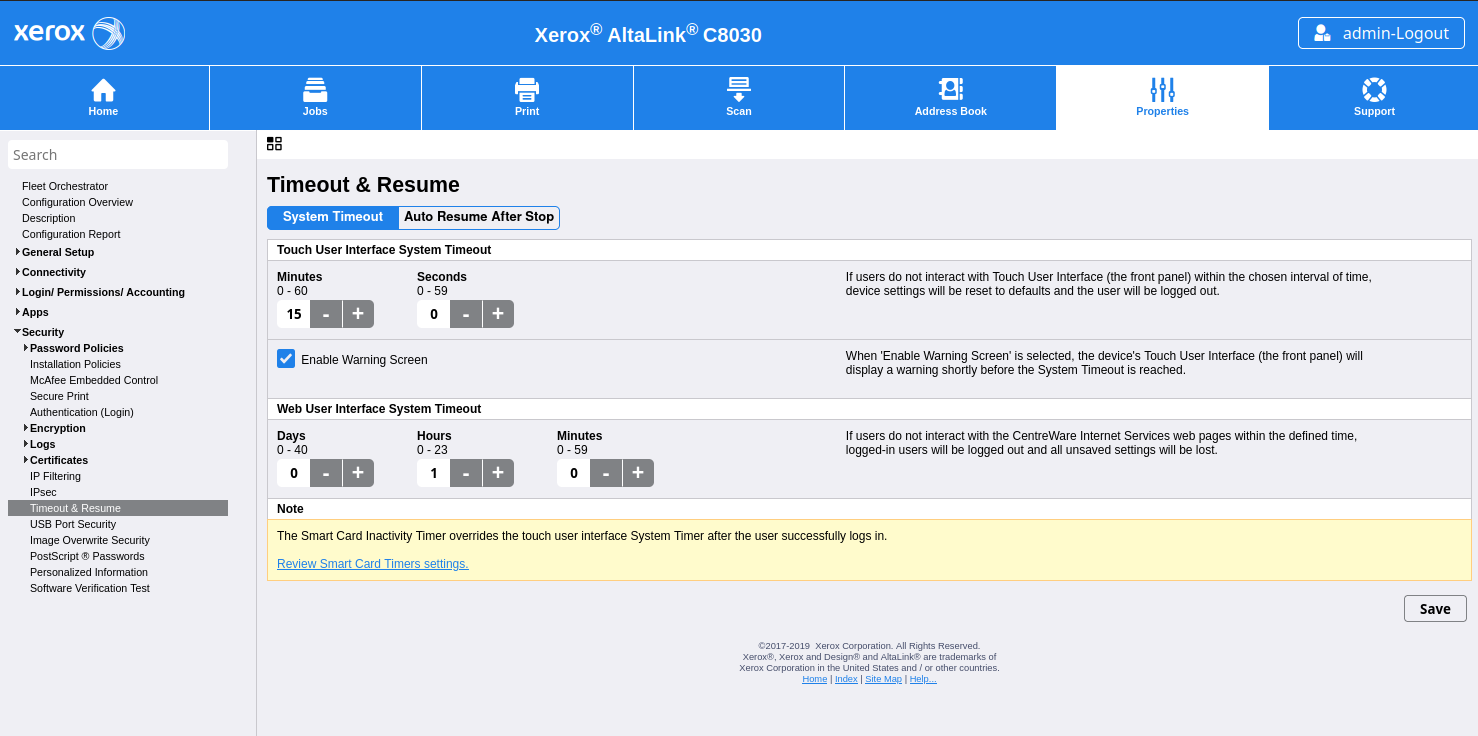Click the Support lifebuoy icon
This screenshot has width=1478, height=736.
click(x=1374, y=90)
